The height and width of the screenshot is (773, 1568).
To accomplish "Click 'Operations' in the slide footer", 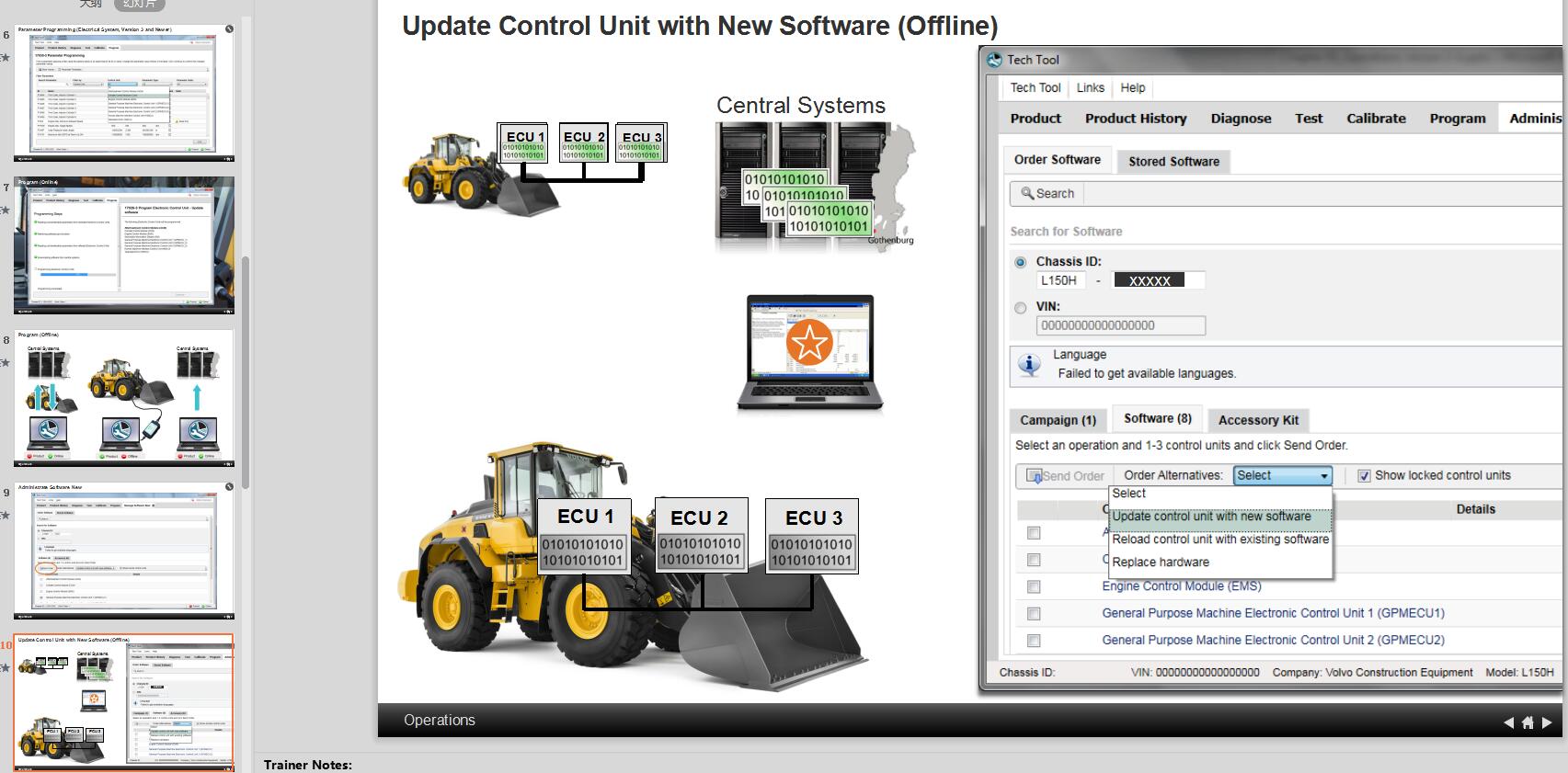I will [440, 721].
